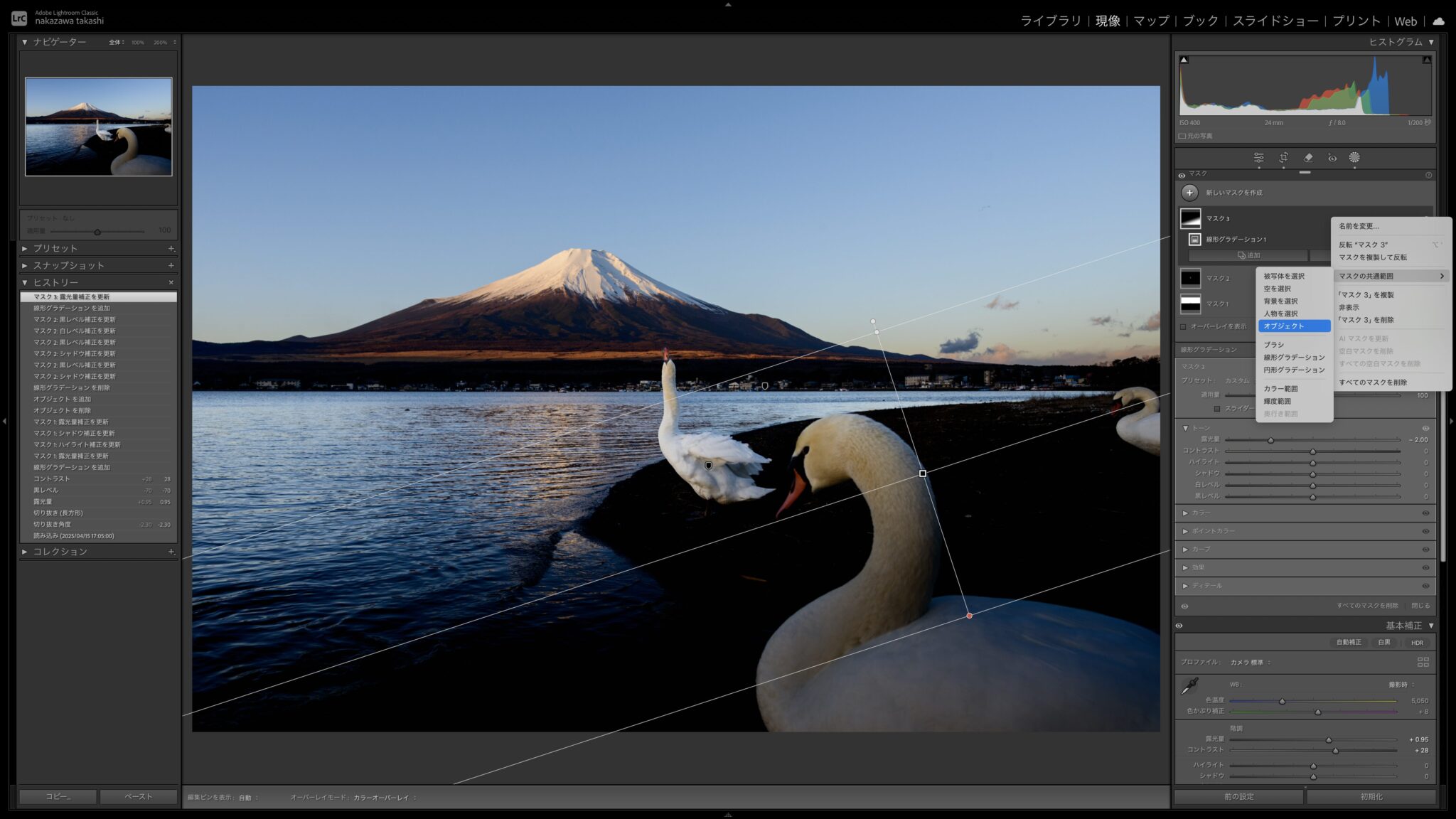
Task: Expand the プリセット panel
Action: point(55,248)
